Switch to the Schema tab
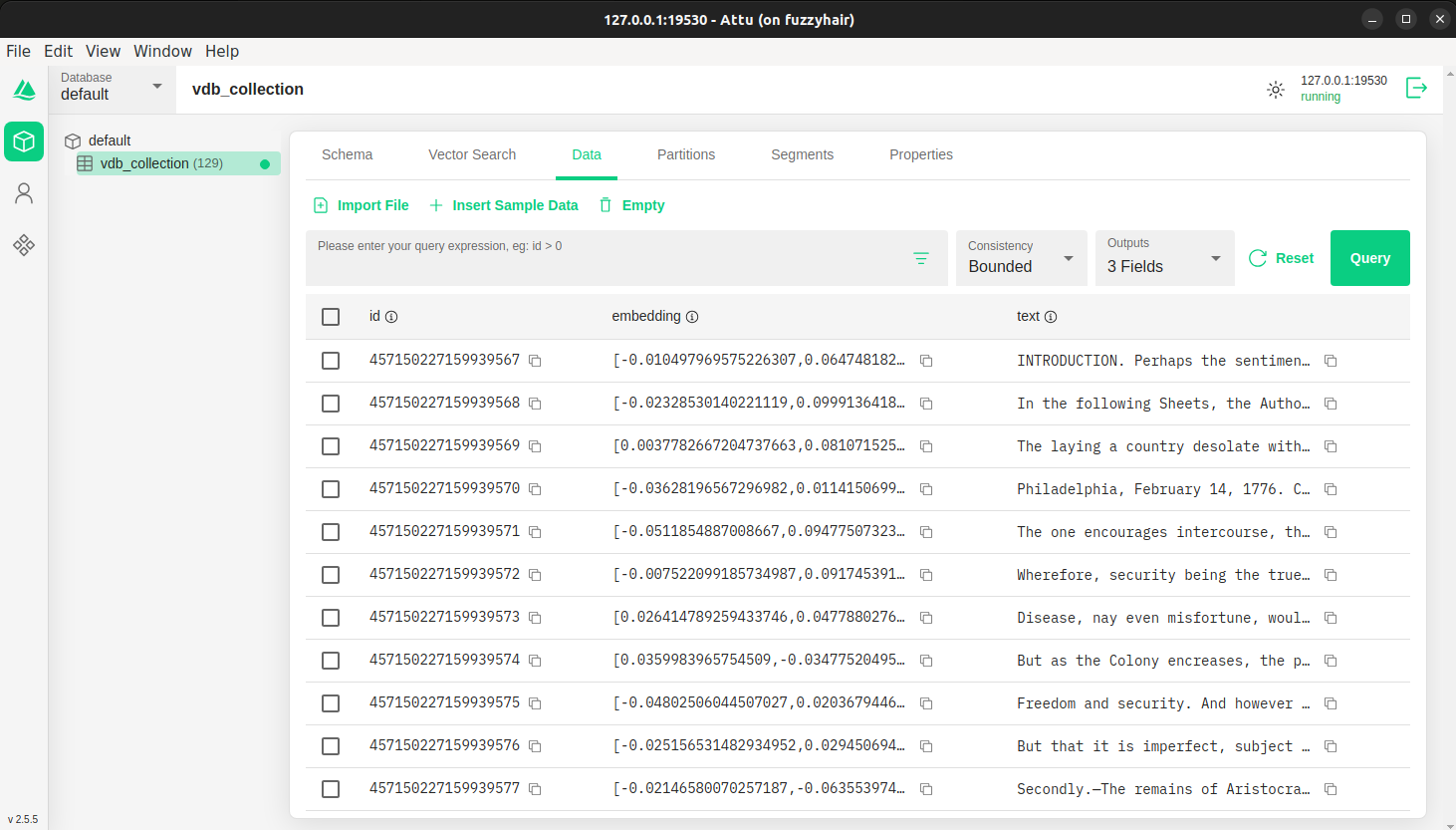This screenshot has height=830, width=1456. click(x=347, y=154)
